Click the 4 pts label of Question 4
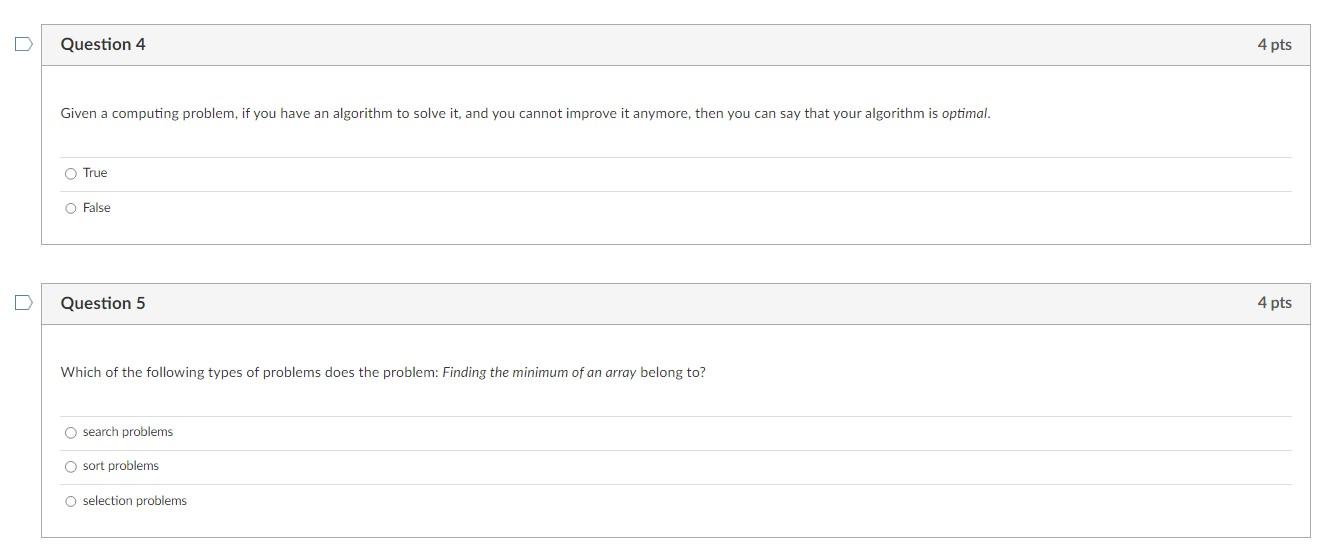Viewport: 1327px width, 559px height. 1274,44
